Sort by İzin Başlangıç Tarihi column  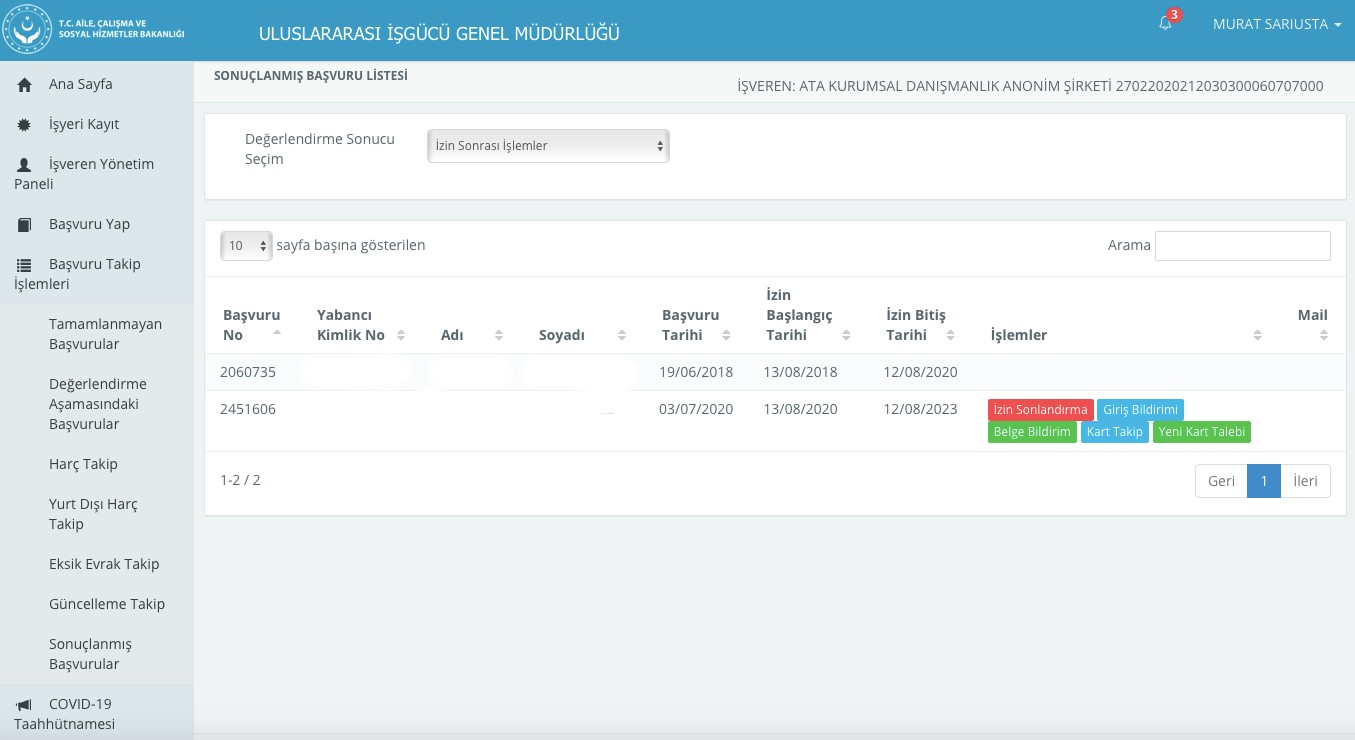pyautogui.click(x=846, y=335)
